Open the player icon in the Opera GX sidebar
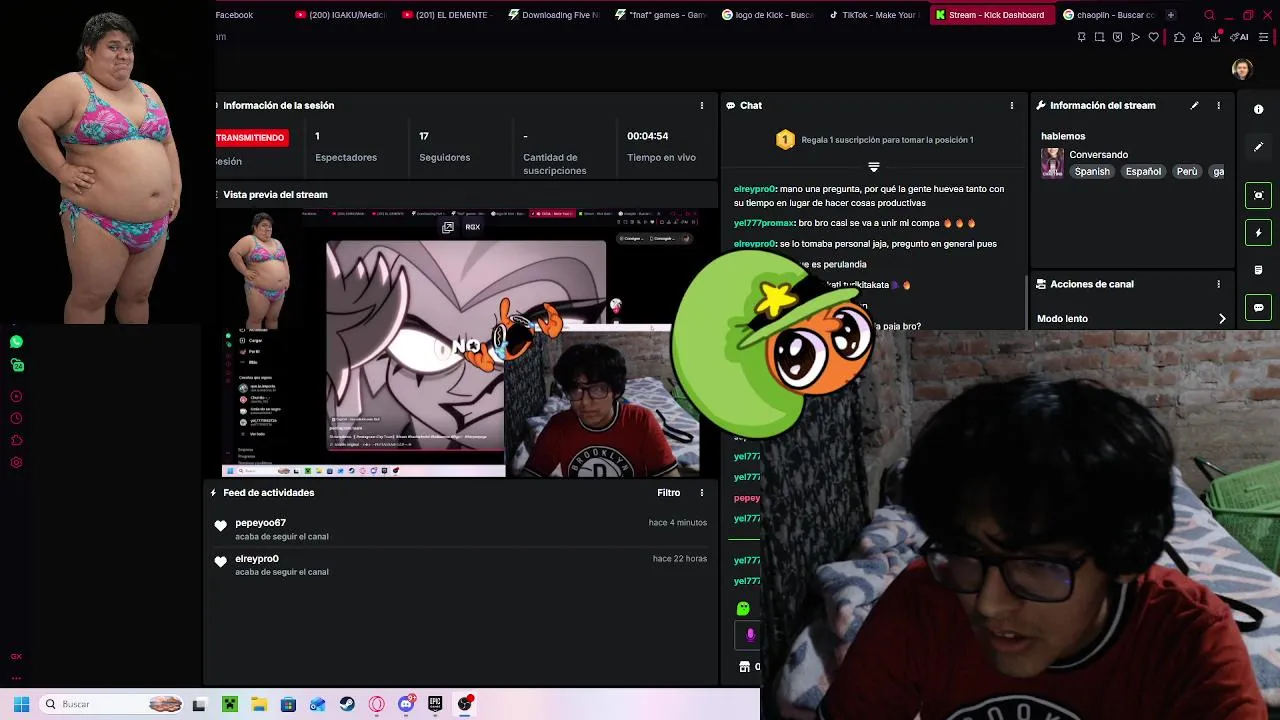Viewport: 1280px width, 720px height. click(x=16, y=396)
